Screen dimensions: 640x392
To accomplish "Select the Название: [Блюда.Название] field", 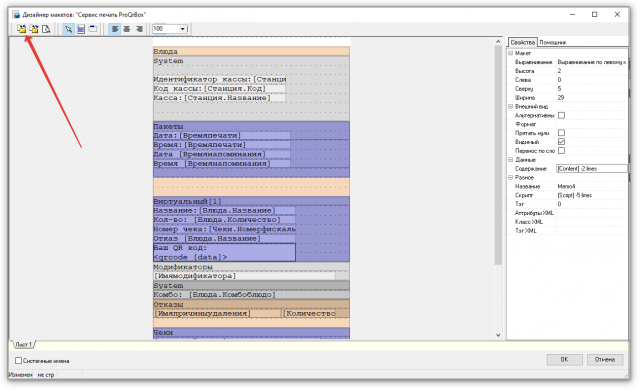I will point(224,211).
